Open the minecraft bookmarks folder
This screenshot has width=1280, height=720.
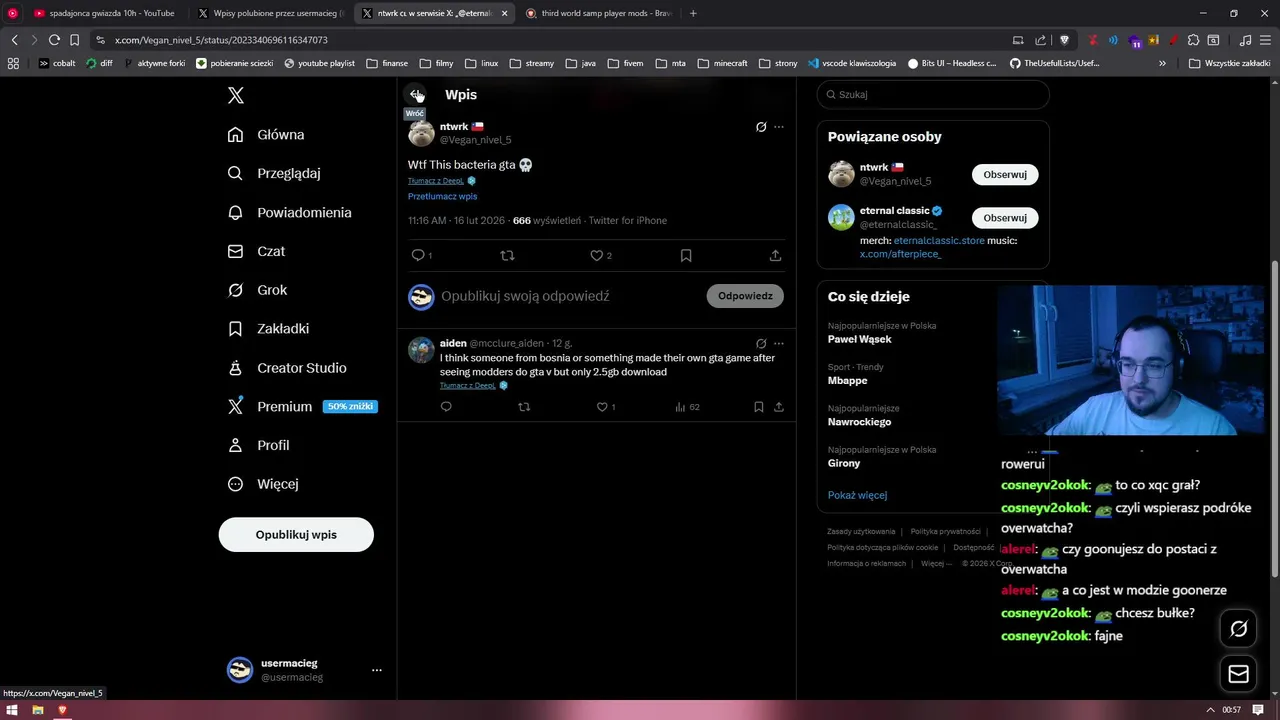[723, 63]
